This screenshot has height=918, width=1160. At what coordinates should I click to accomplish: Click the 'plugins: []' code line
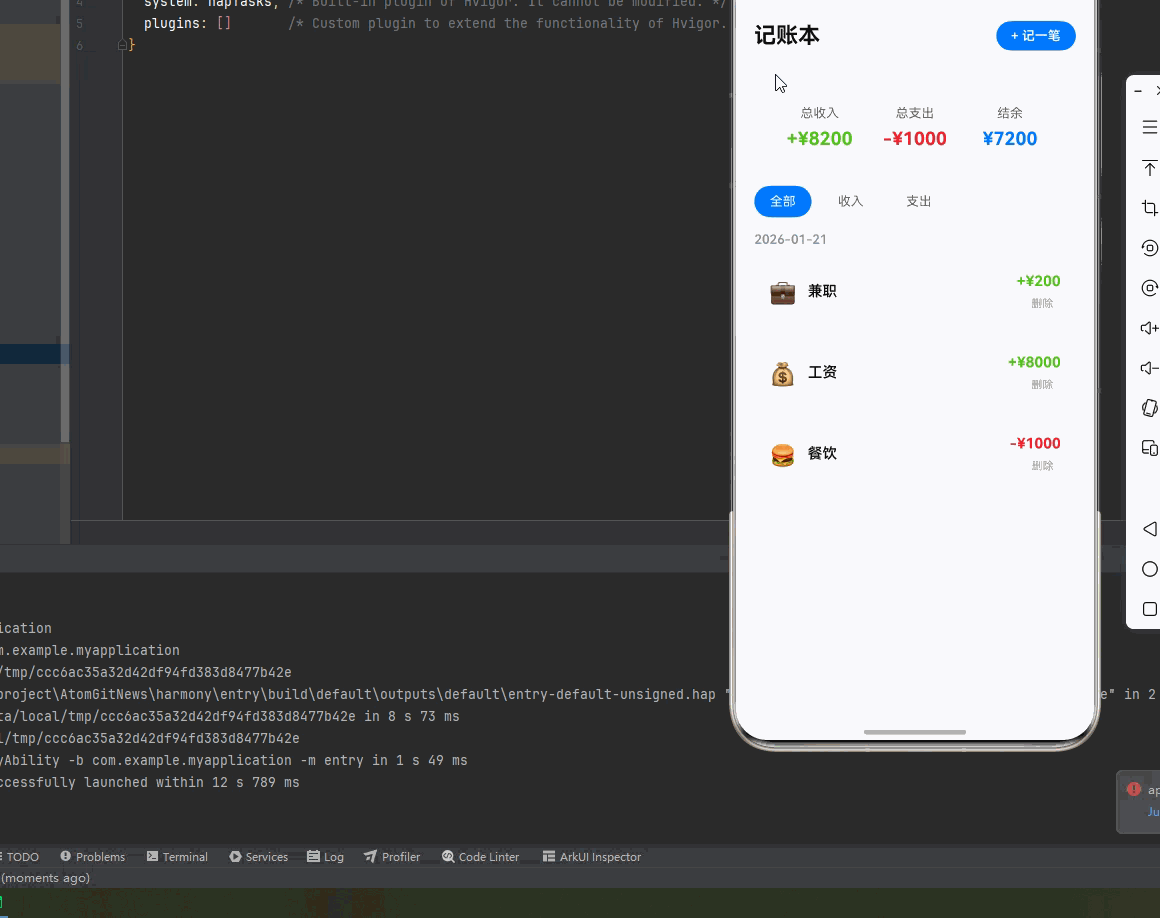(187, 24)
